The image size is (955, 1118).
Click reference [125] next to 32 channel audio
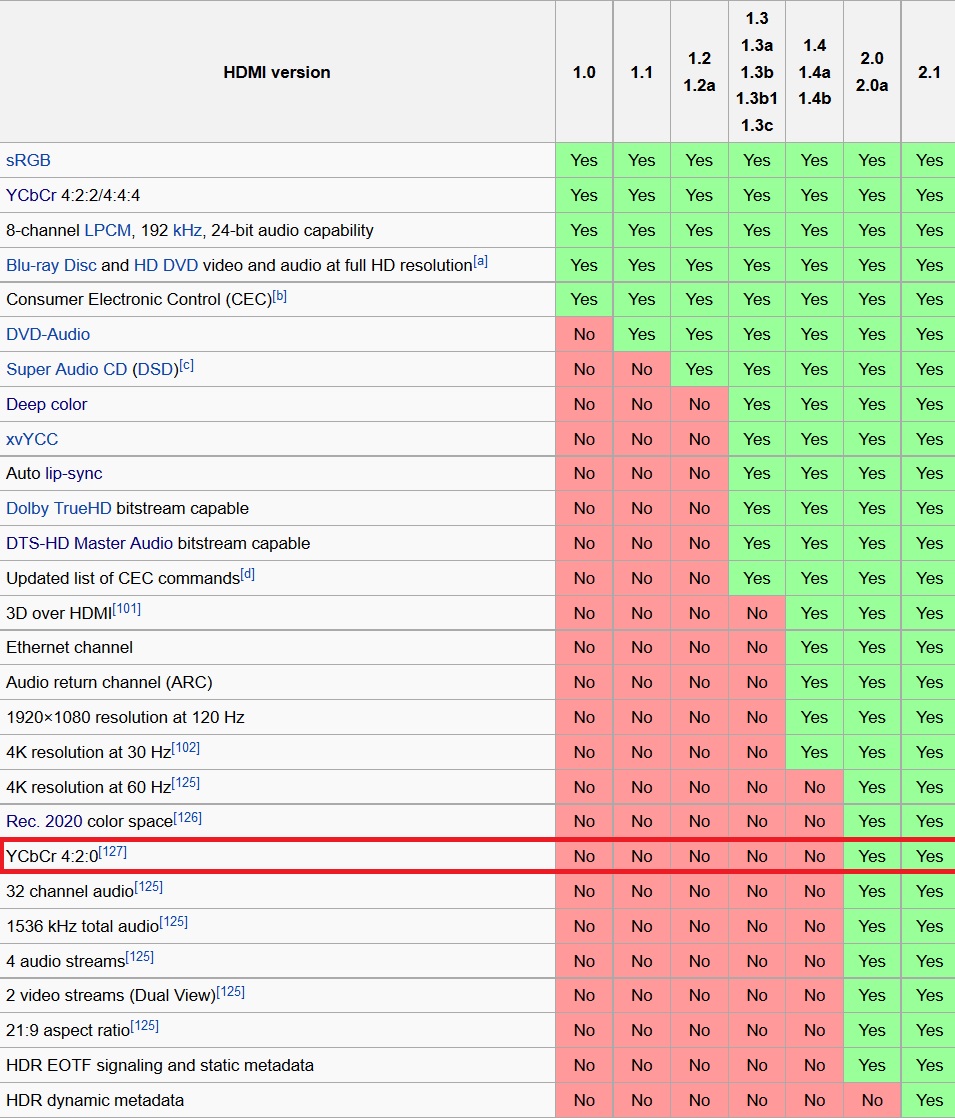(x=148, y=886)
